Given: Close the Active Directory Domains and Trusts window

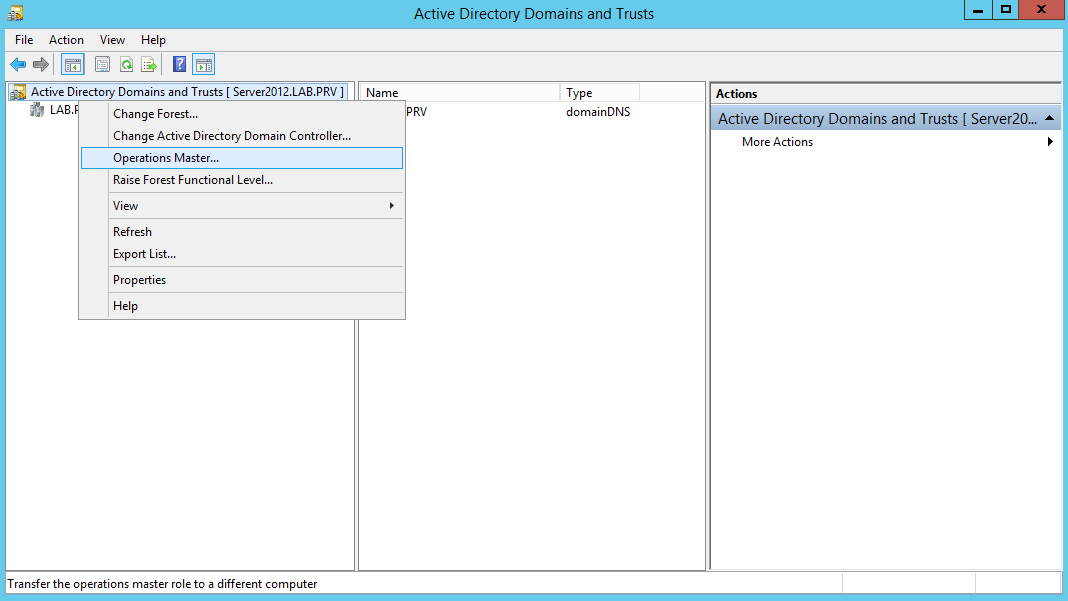Looking at the screenshot, I should 1041,10.
